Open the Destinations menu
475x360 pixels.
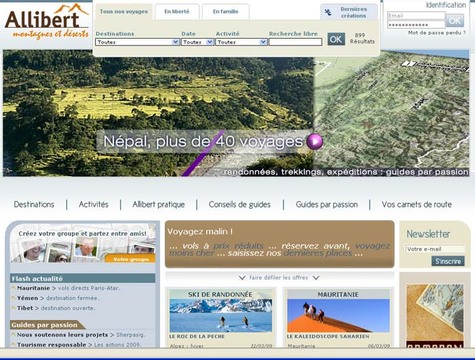[34, 204]
